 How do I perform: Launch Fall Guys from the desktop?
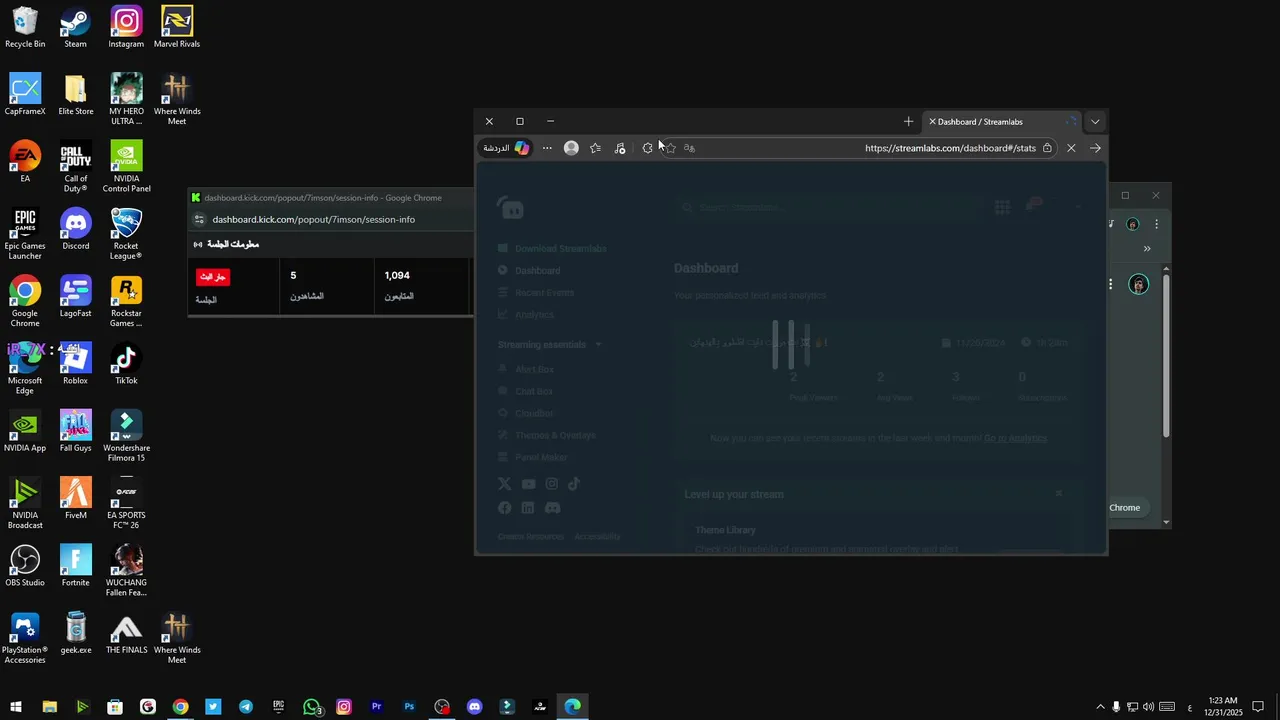[x=75, y=430]
